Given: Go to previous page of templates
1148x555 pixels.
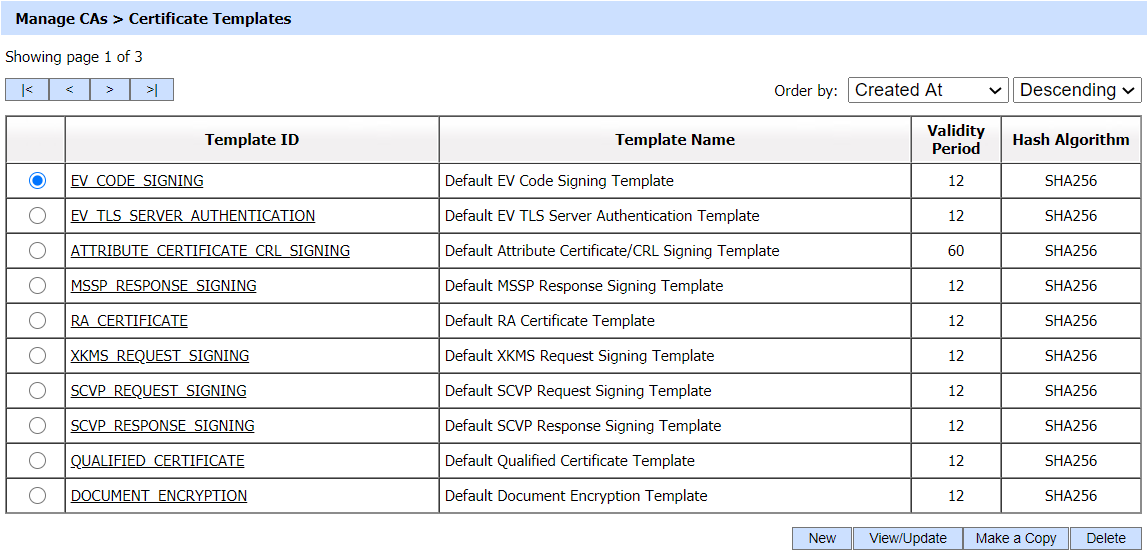Looking at the screenshot, I should point(69,90).
